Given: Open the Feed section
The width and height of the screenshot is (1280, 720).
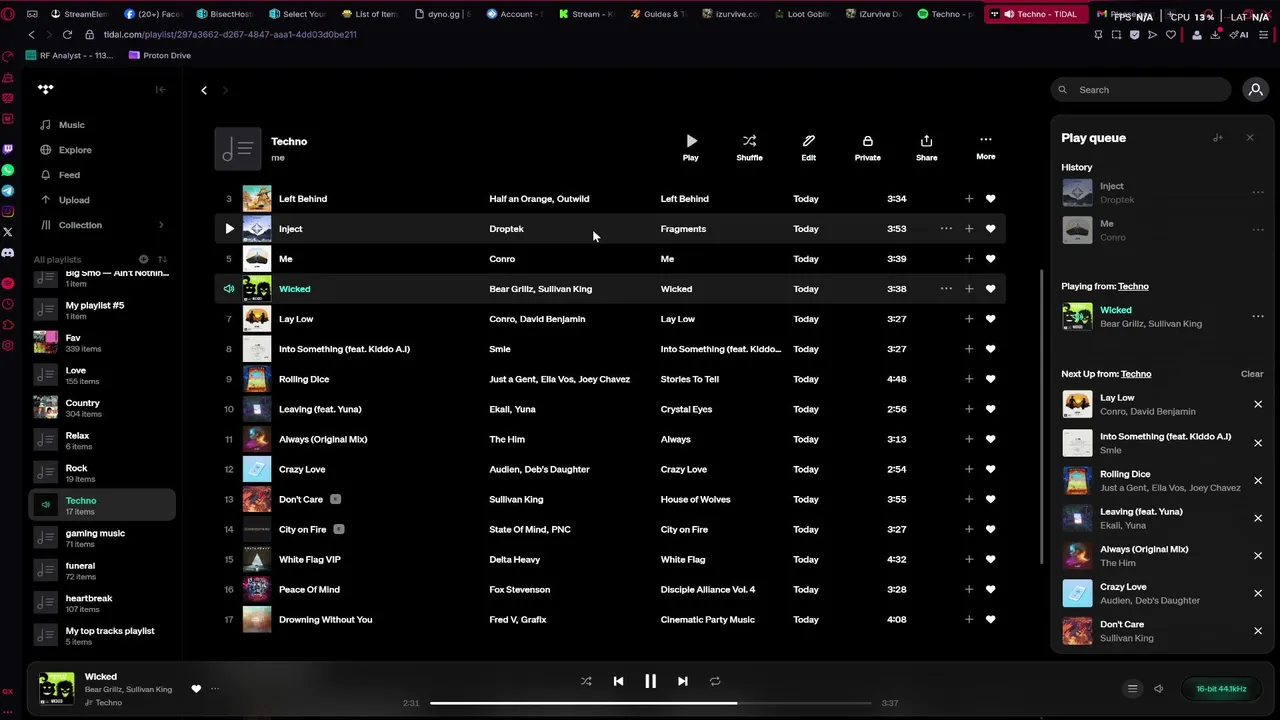Looking at the screenshot, I should tap(69, 175).
